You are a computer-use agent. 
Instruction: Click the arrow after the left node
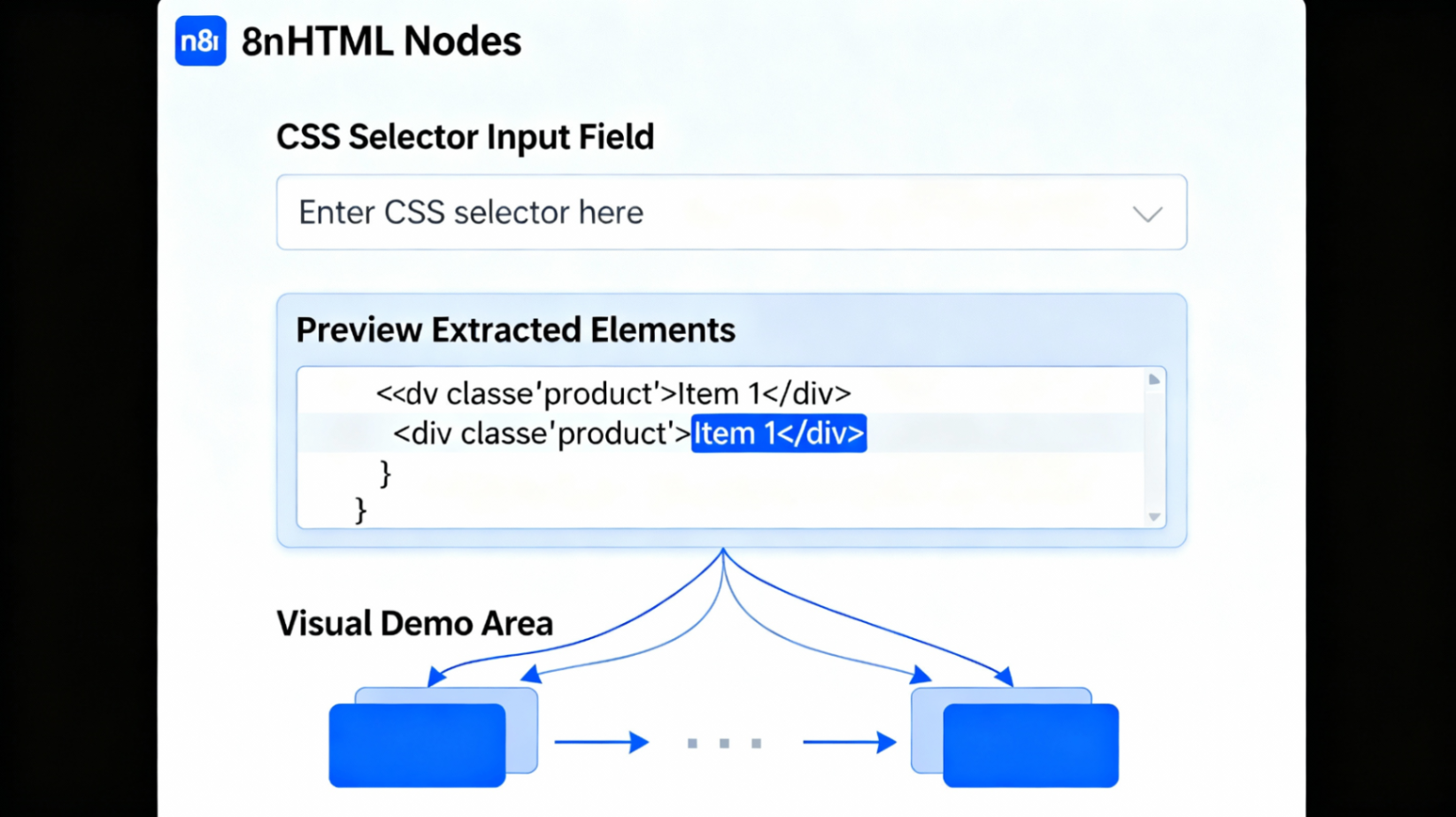click(x=600, y=742)
